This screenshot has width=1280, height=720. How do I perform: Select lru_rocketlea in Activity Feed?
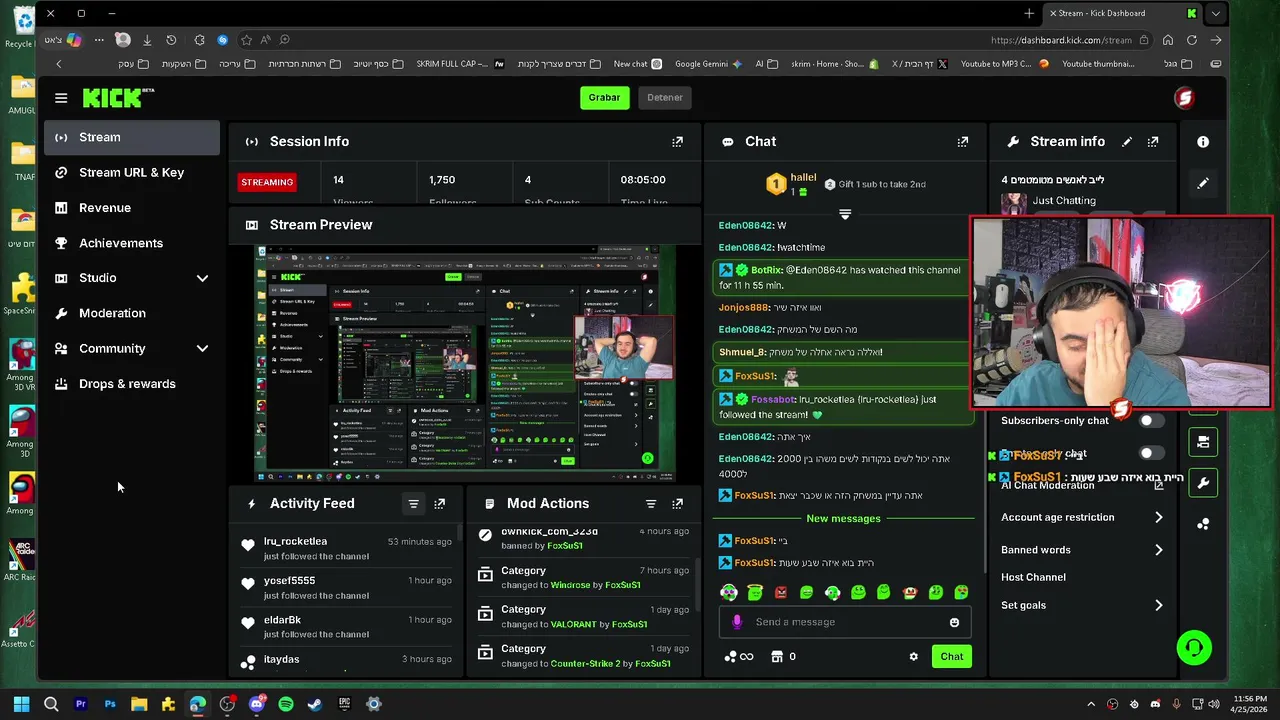[295, 541]
